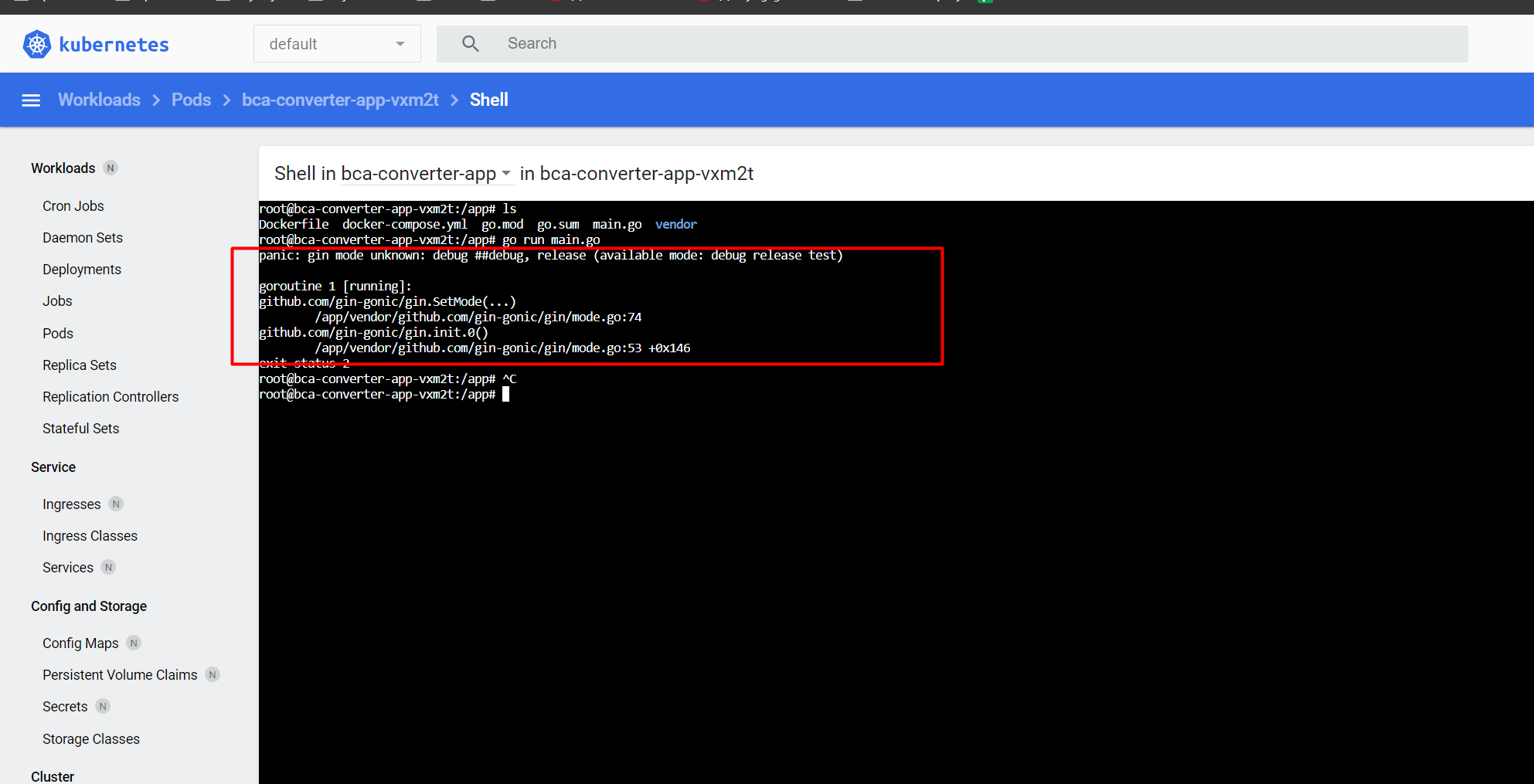Open the hamburger menu icon

(x=31, y=100)
